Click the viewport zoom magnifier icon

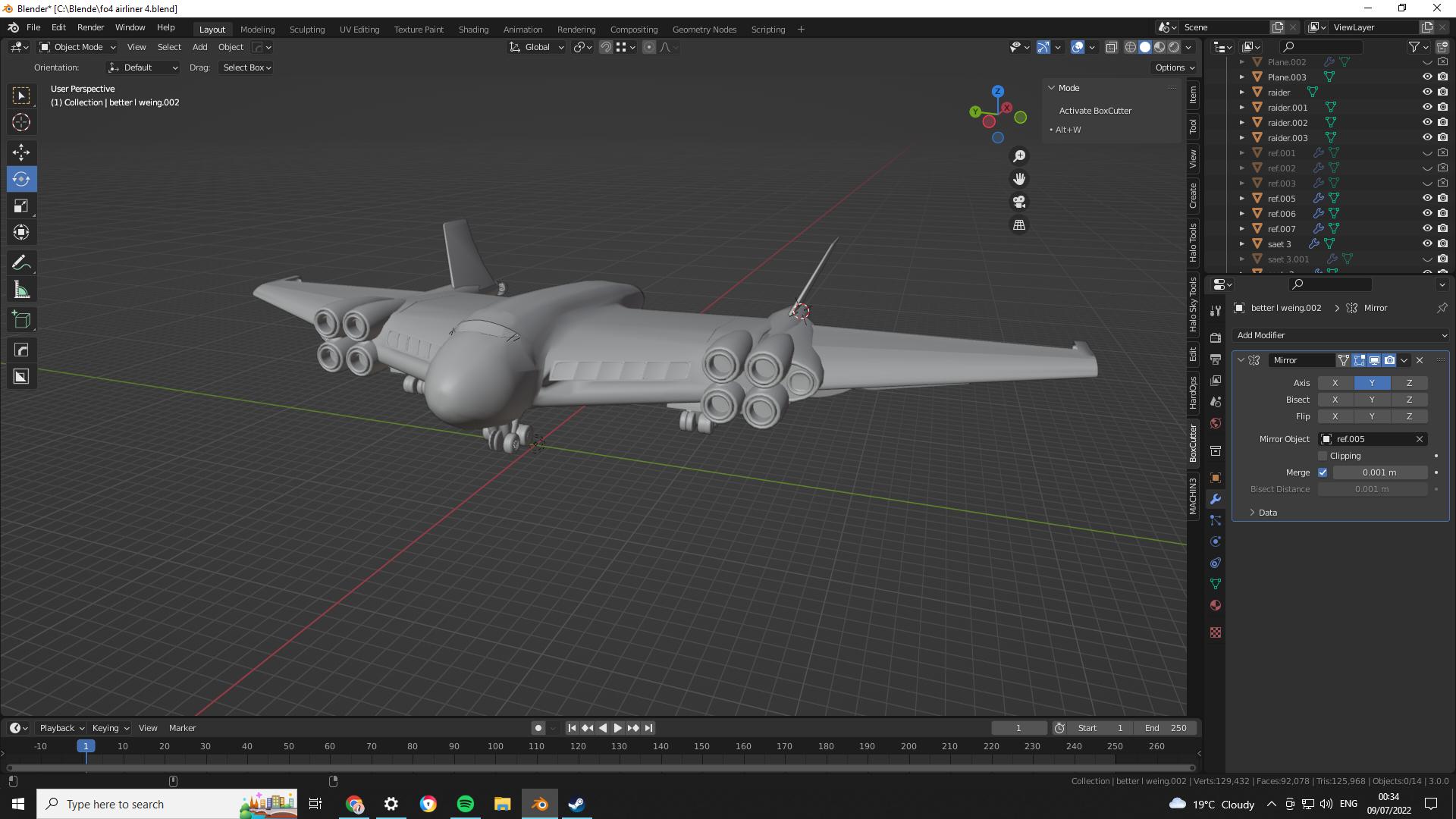coord(1019,155)
